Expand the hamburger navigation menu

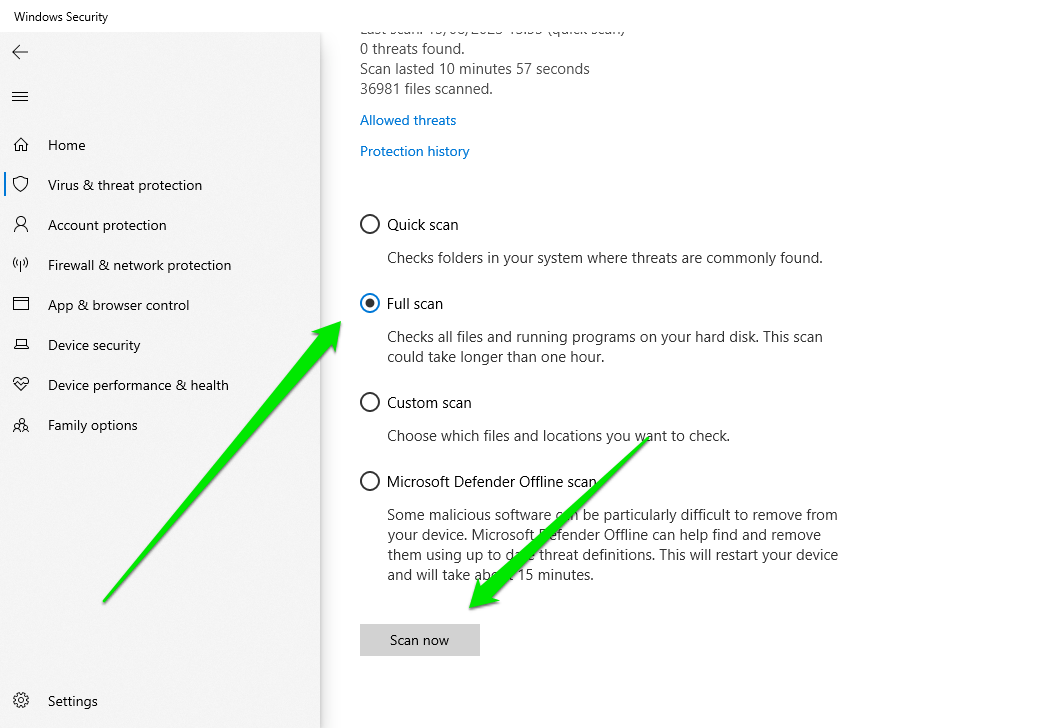click(20, 97)
